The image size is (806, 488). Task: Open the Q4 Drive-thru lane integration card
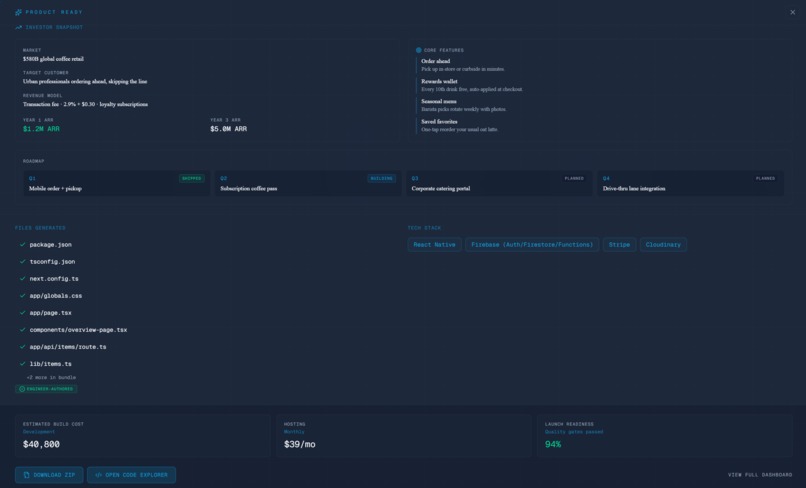(x=690, y=183)
